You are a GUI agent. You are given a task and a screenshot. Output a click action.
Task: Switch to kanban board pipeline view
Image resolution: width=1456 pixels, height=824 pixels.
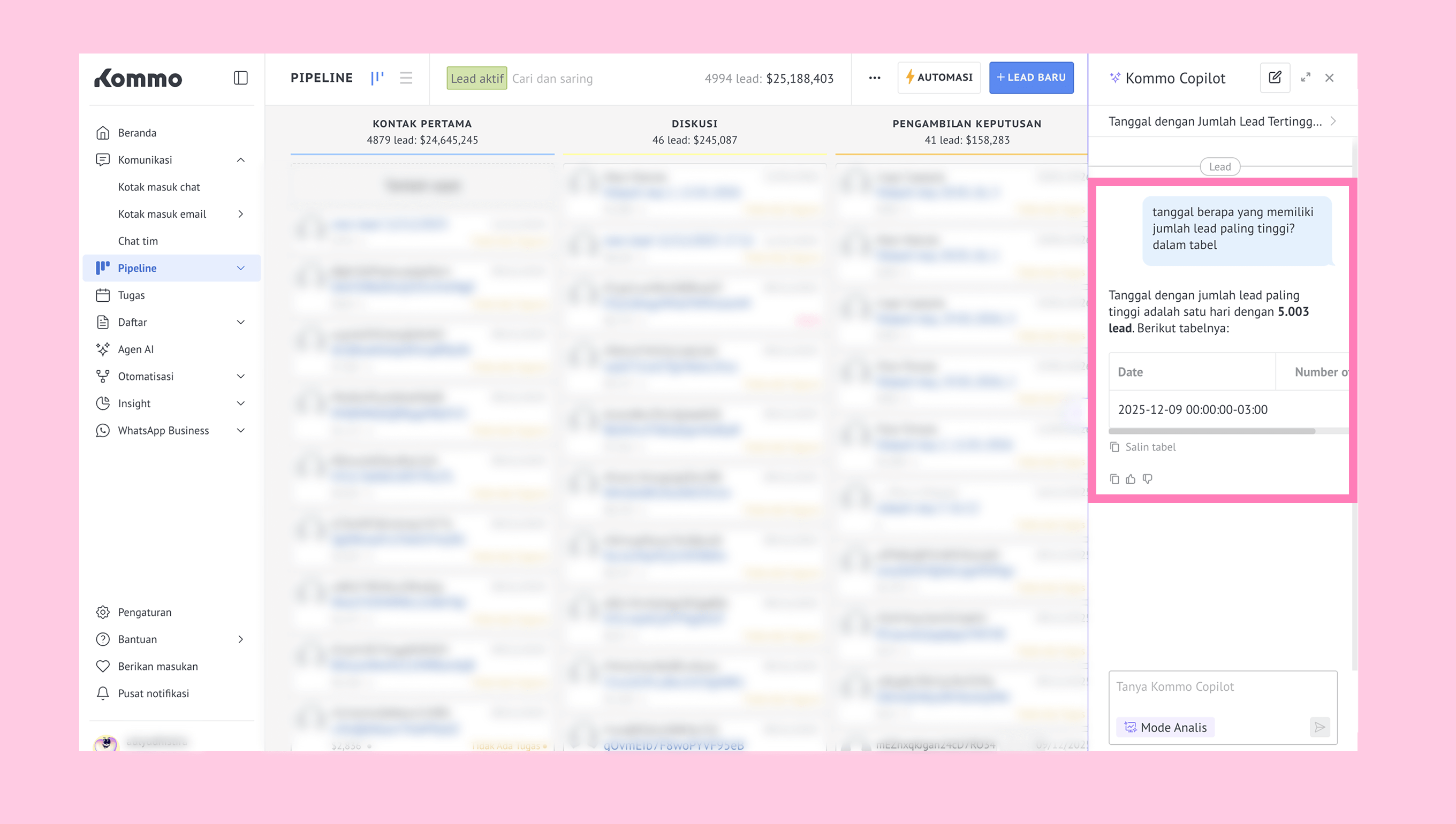pyautogui.click(x=377, y=78)
